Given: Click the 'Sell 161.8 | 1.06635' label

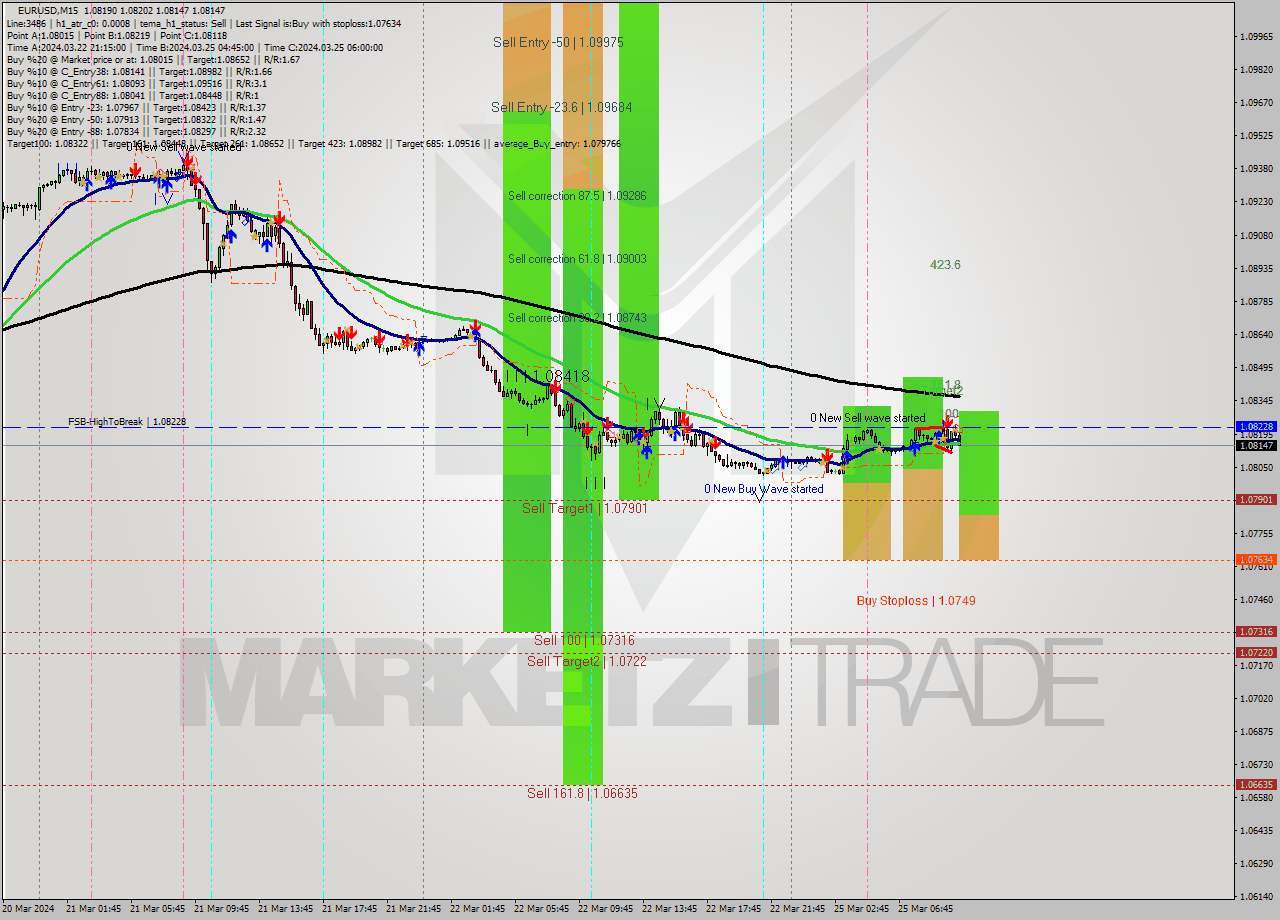Looking at the screenshot, I should 582,793.
